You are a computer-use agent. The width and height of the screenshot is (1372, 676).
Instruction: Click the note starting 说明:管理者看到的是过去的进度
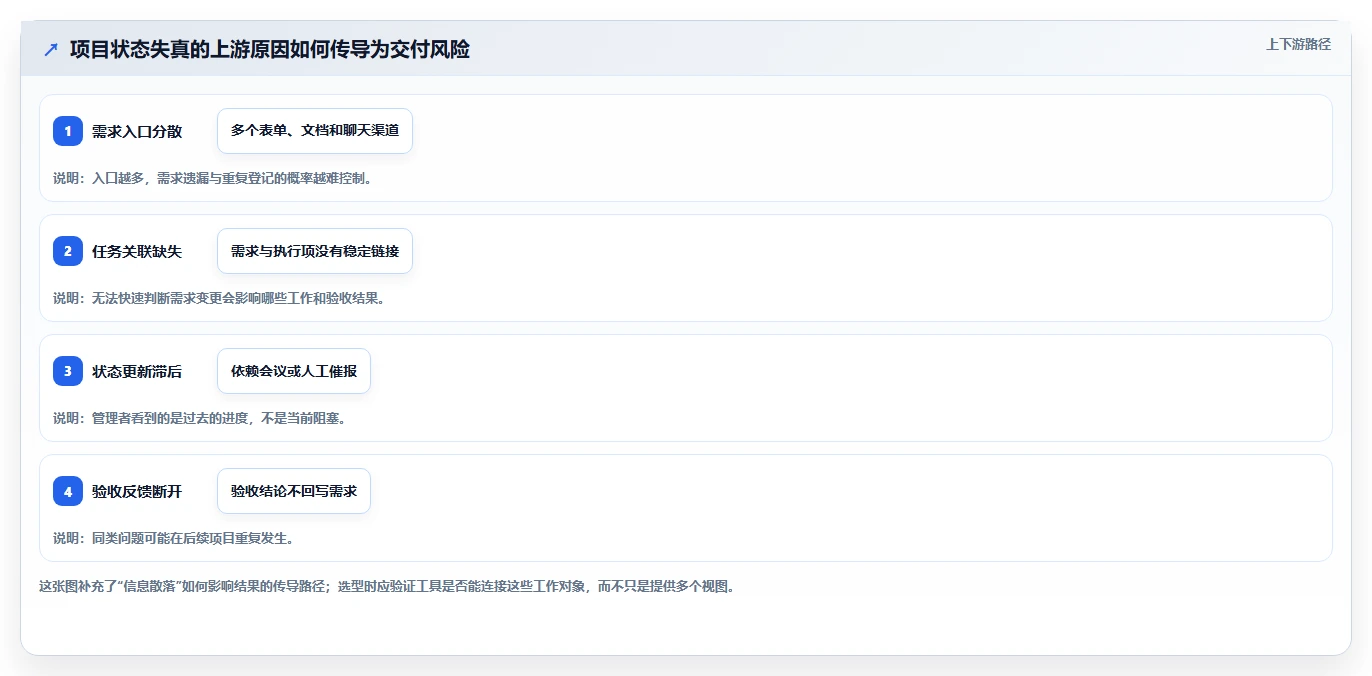tap(200, 418)
